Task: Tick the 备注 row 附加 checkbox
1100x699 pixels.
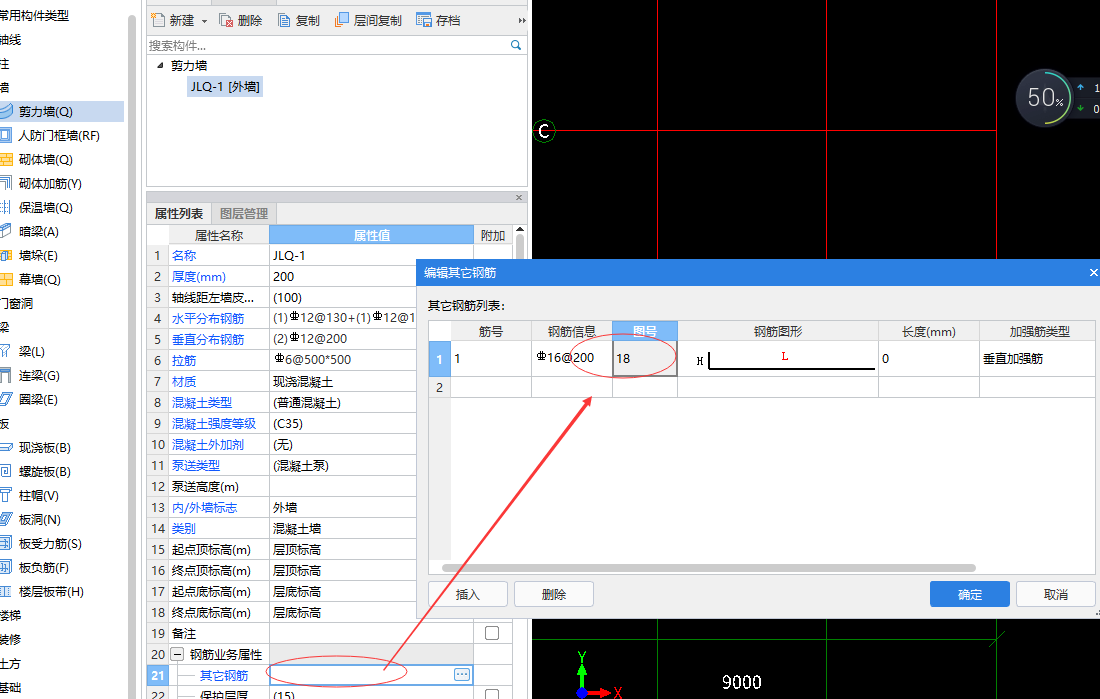Action: (x=492, y=633)
